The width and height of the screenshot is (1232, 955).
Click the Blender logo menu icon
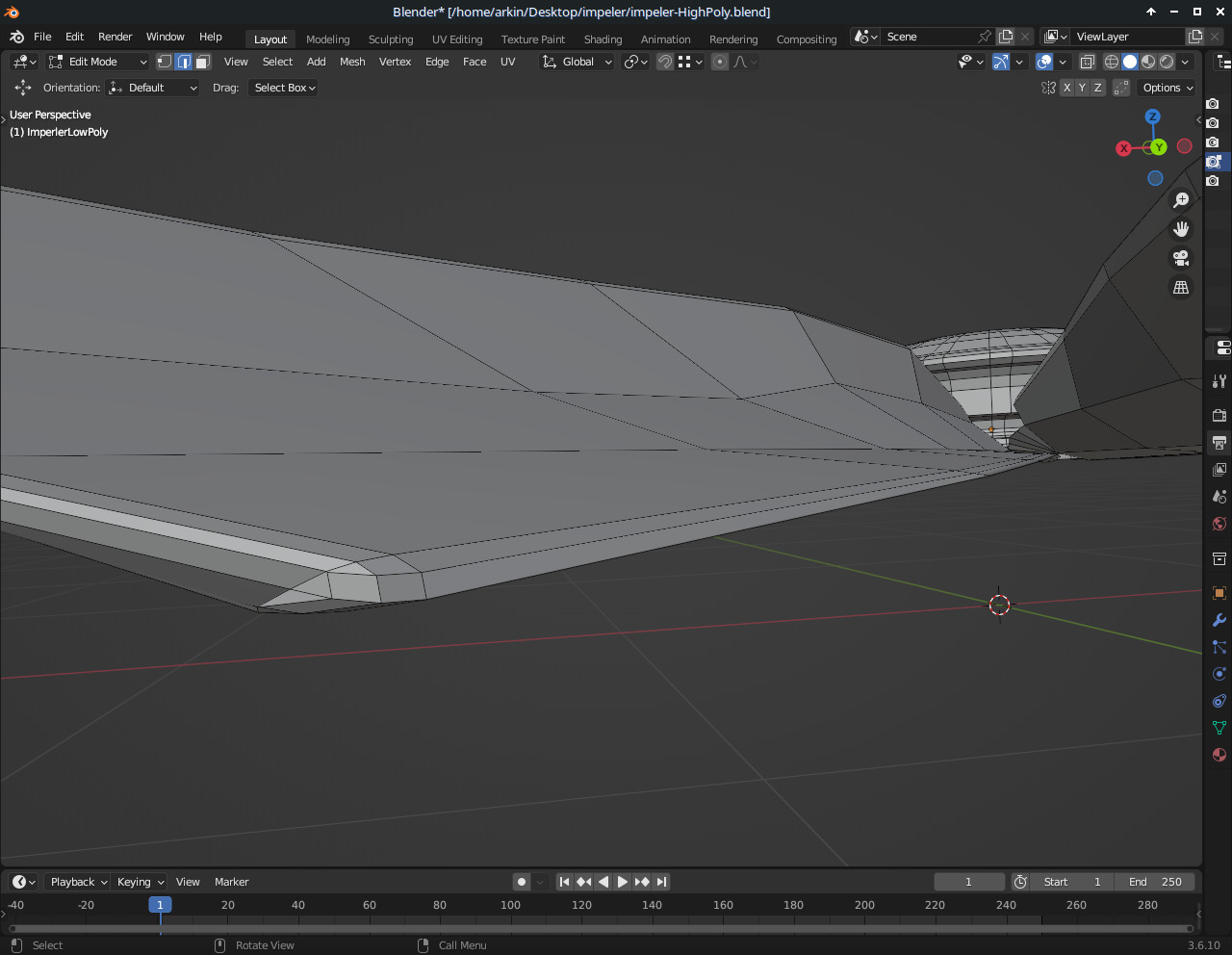coord(16,37)
